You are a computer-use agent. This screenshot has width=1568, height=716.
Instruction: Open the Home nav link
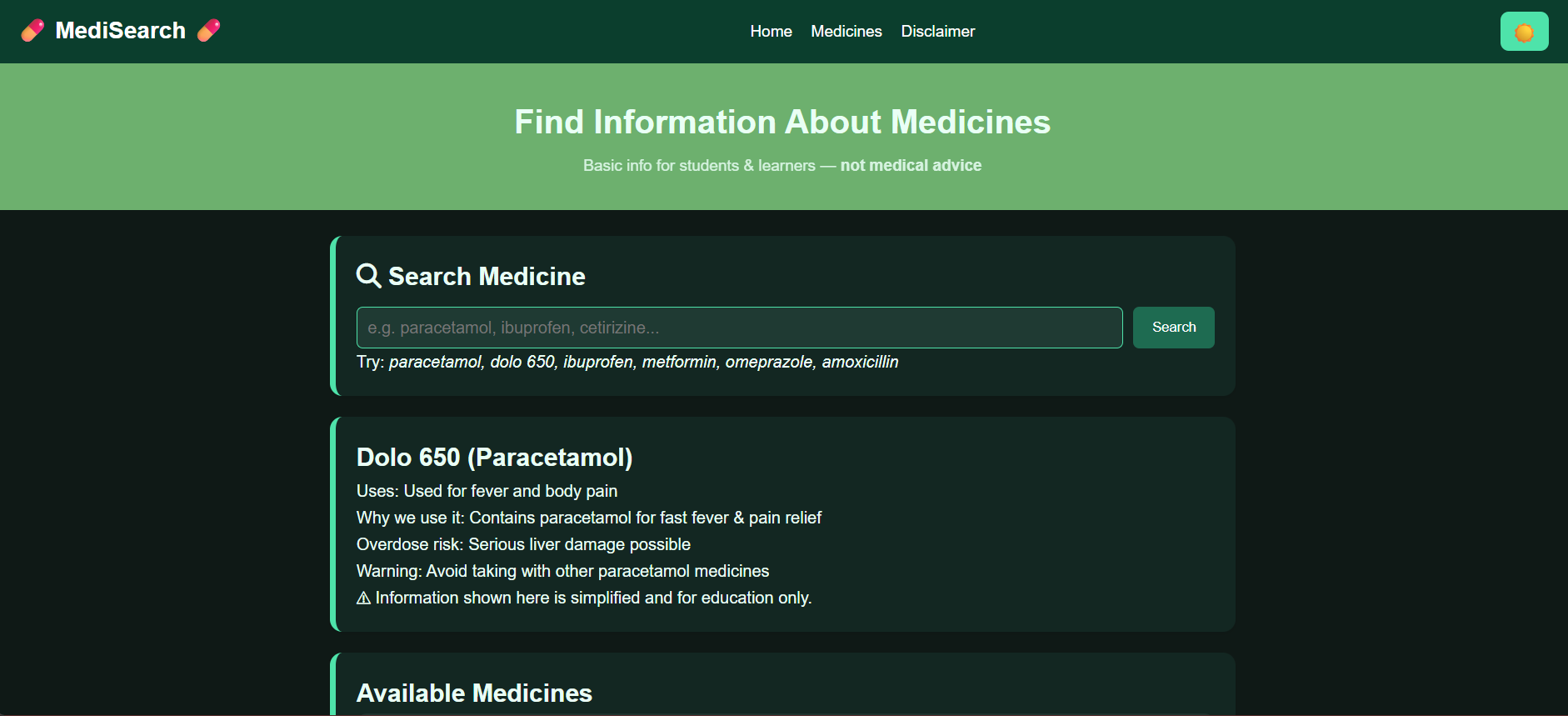pyautogui.click(x=771, y=32)
